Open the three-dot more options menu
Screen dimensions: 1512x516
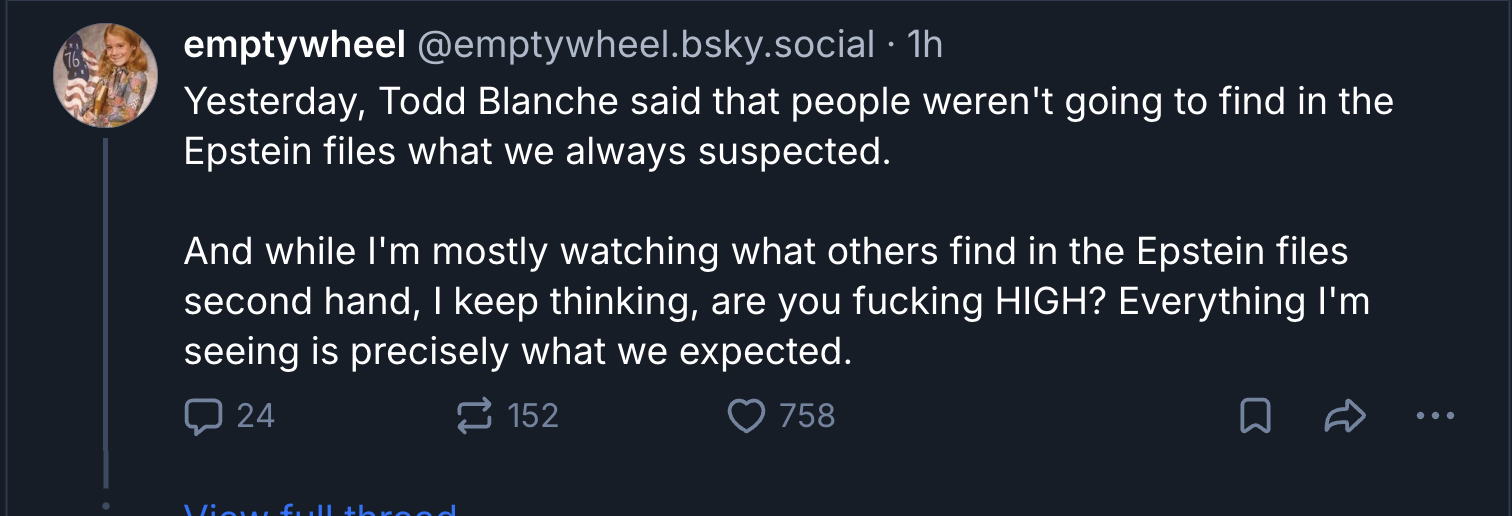tap(1436, 416)
